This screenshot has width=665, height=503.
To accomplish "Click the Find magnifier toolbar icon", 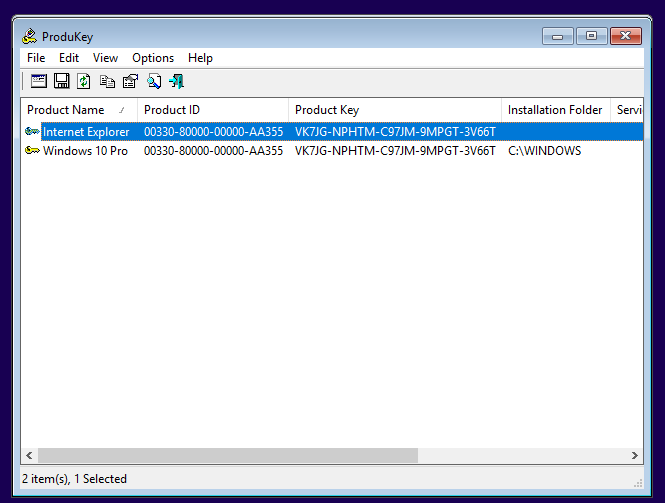I will pos(154,81).
